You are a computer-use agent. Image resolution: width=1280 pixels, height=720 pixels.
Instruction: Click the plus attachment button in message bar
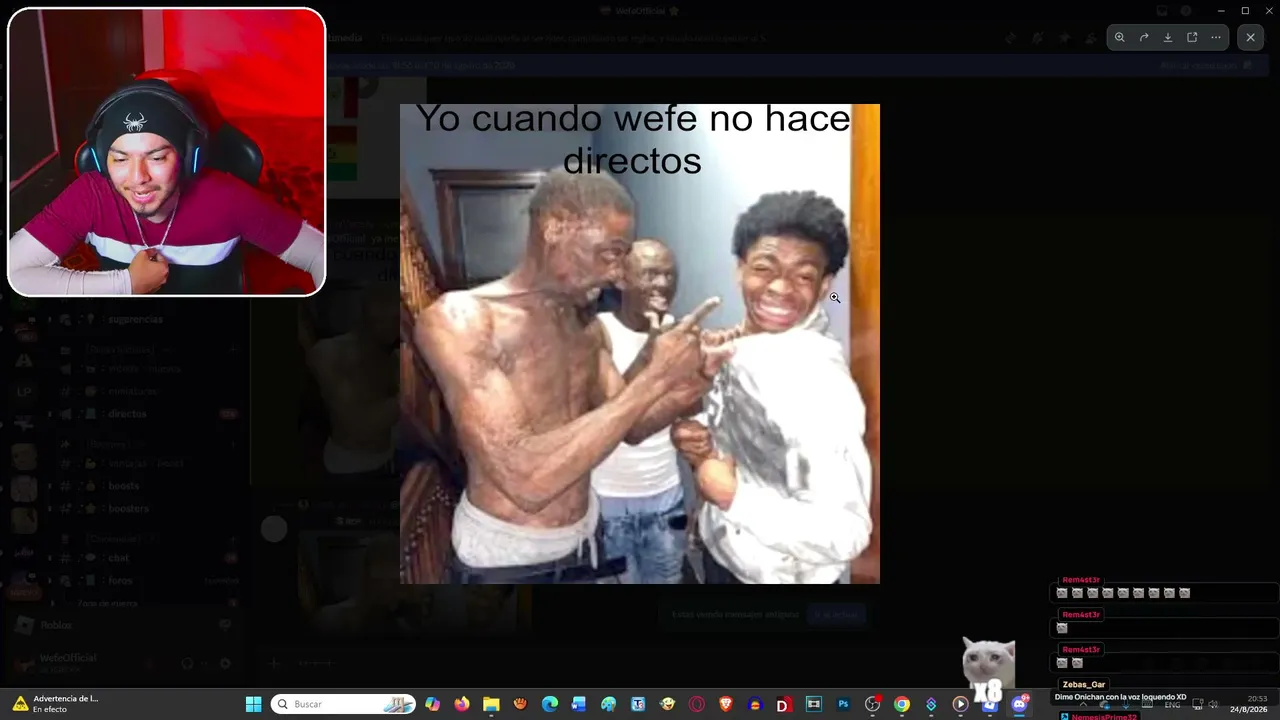[x=274, y=662]
